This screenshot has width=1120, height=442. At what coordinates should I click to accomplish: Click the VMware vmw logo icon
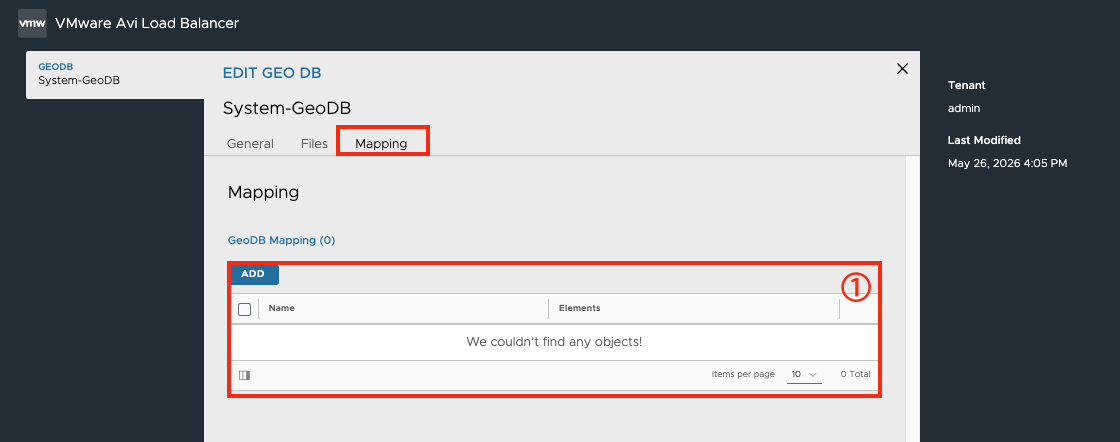click(32, 24)
